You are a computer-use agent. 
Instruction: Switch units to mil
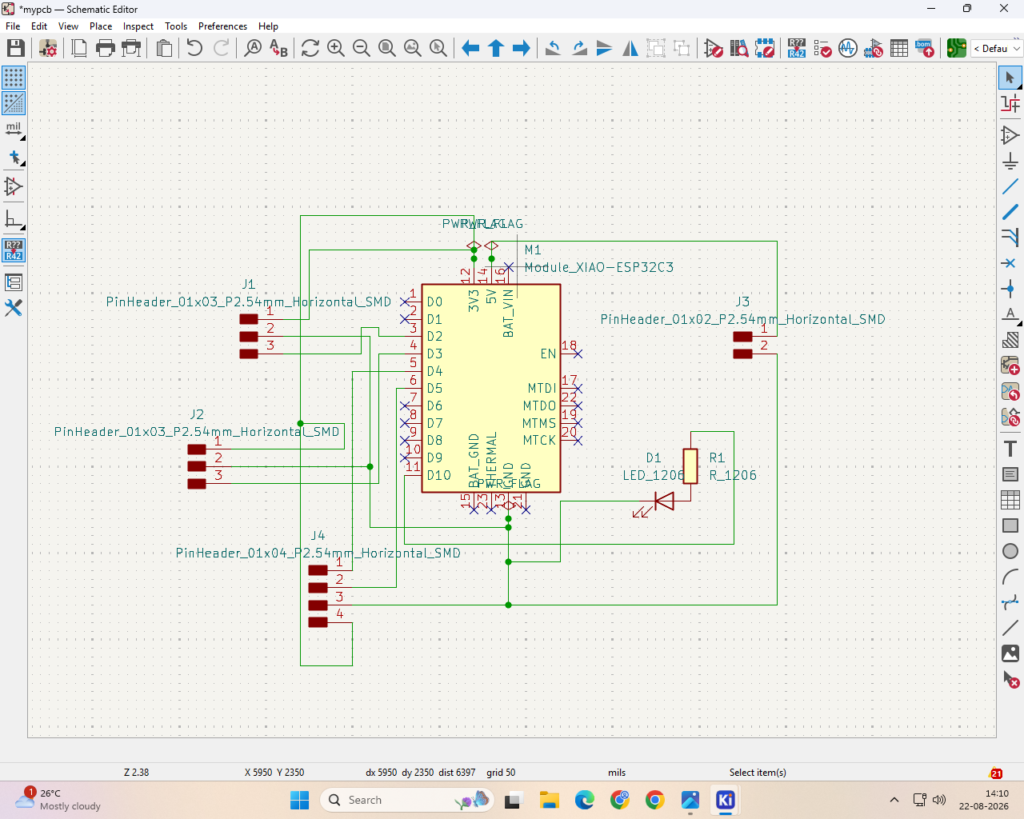tap(14, 129)
